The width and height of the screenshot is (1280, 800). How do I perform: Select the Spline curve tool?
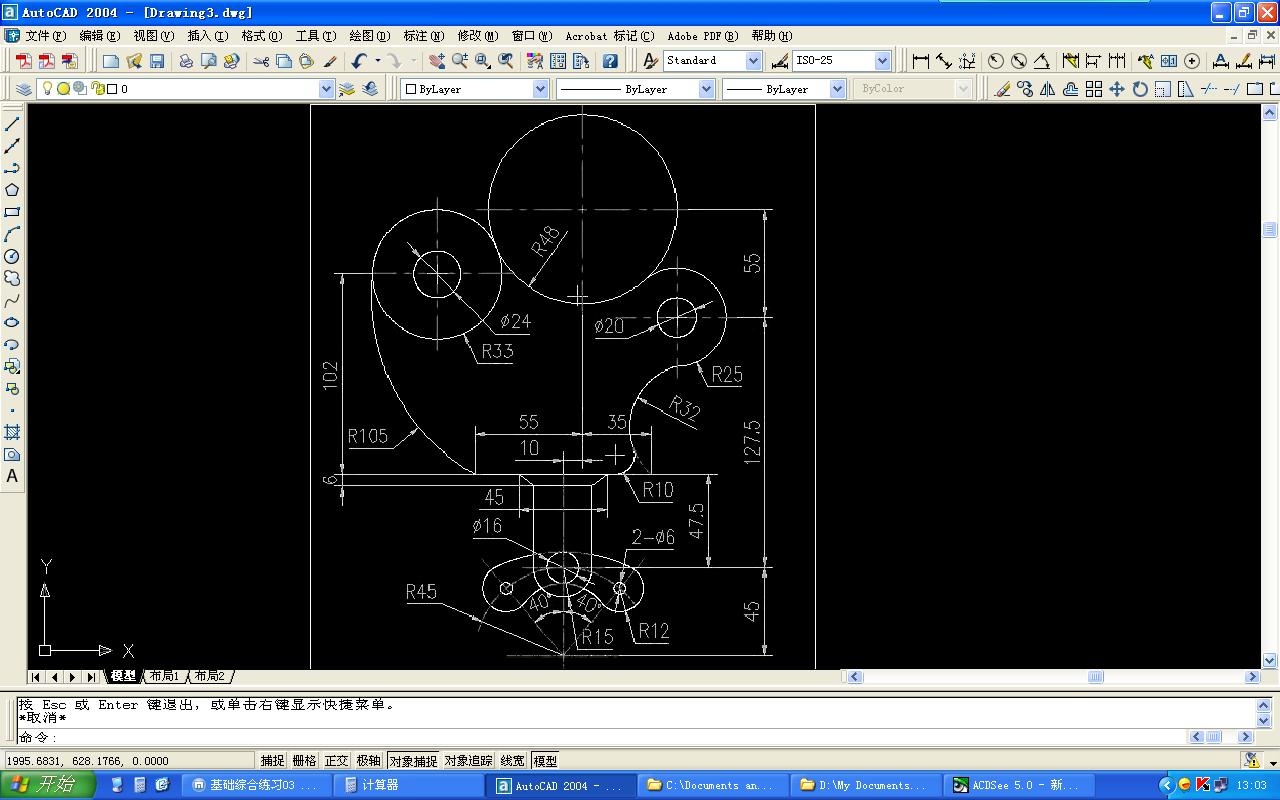tap(12, 300)
